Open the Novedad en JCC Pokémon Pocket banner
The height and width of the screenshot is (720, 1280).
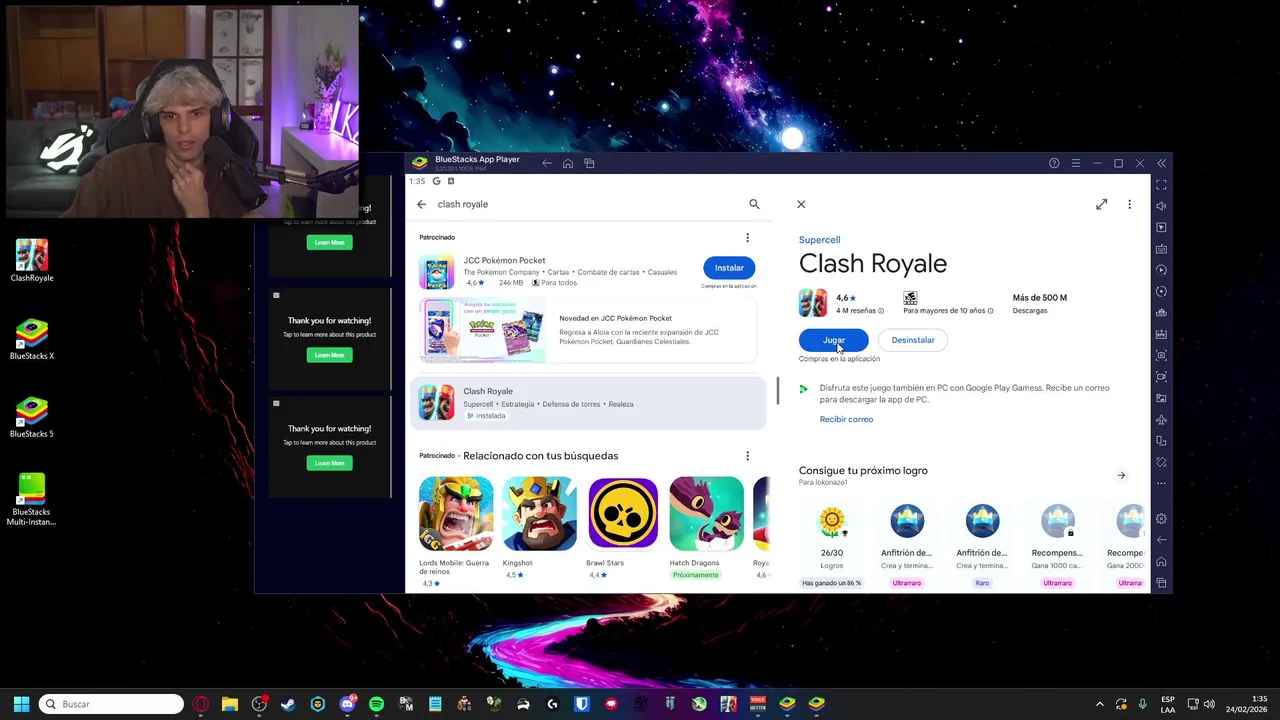(x=587, y=331)
